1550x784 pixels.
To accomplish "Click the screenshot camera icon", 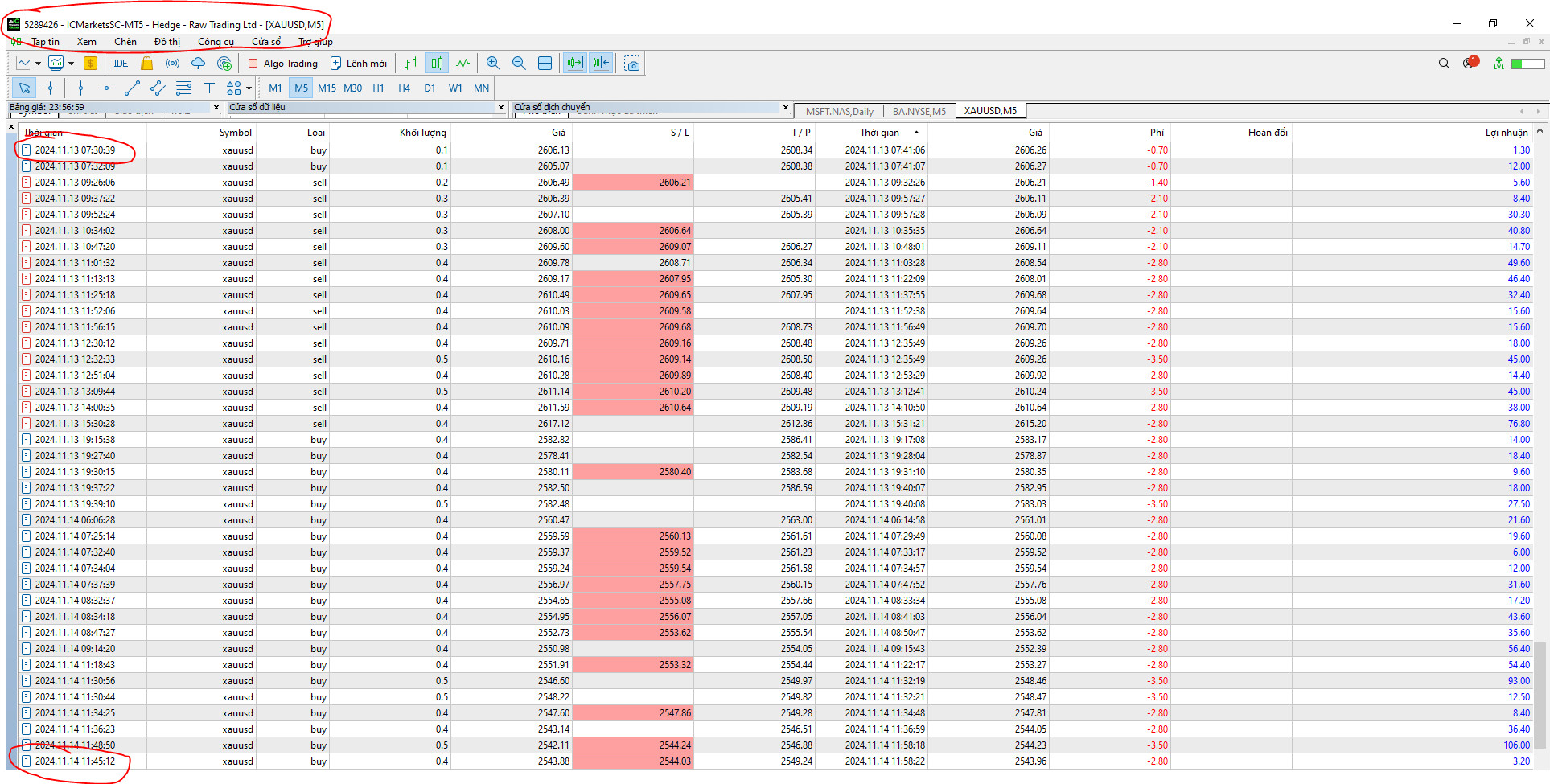I will 633,64.
